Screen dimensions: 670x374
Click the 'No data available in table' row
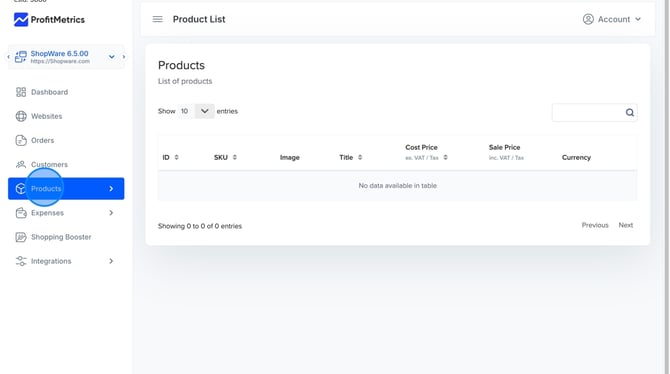click(397, 186)
